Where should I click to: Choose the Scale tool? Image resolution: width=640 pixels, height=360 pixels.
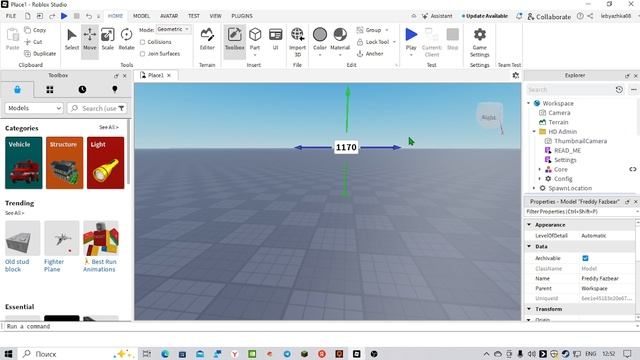[108, 39]
